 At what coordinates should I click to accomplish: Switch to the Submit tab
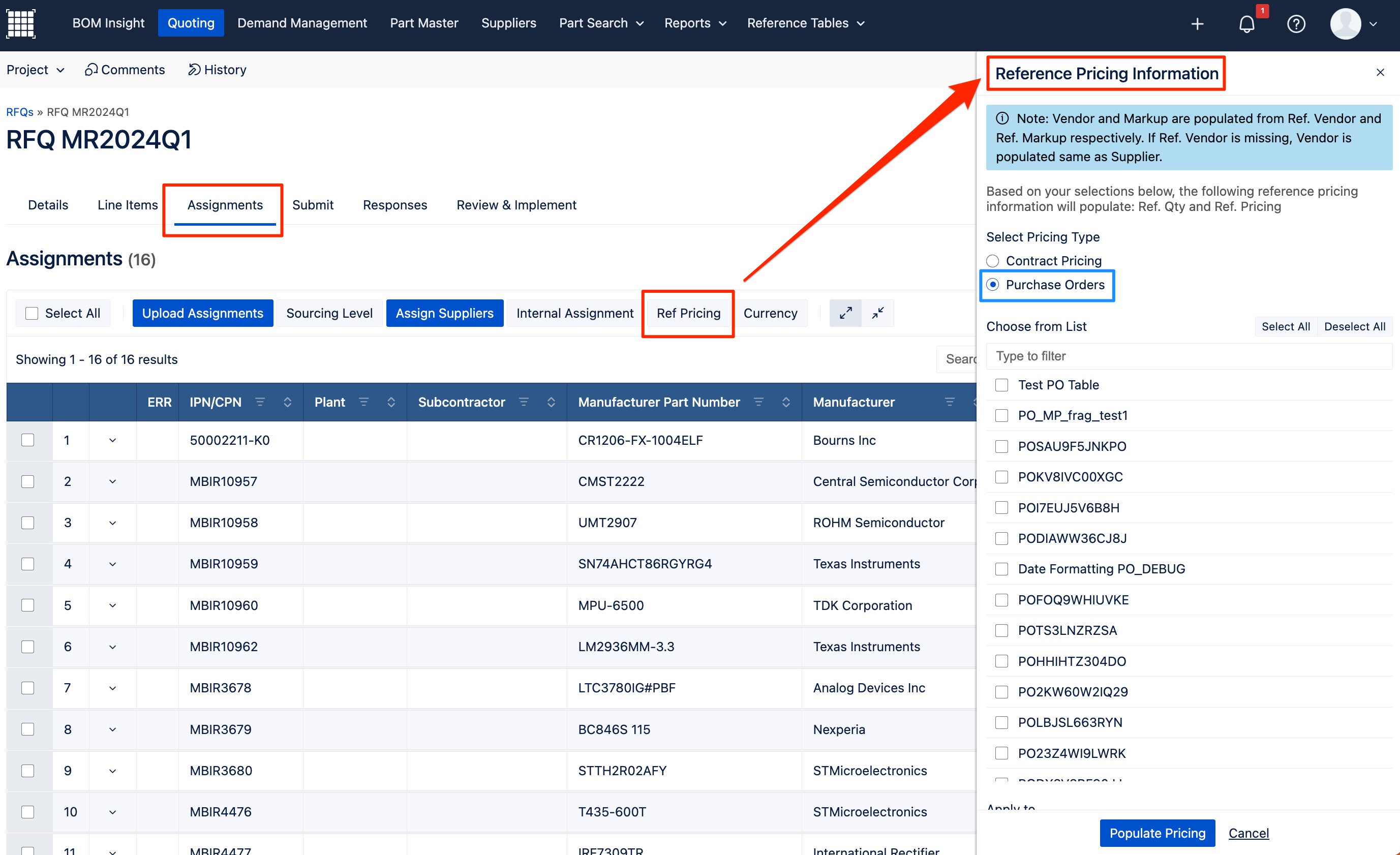313,204
